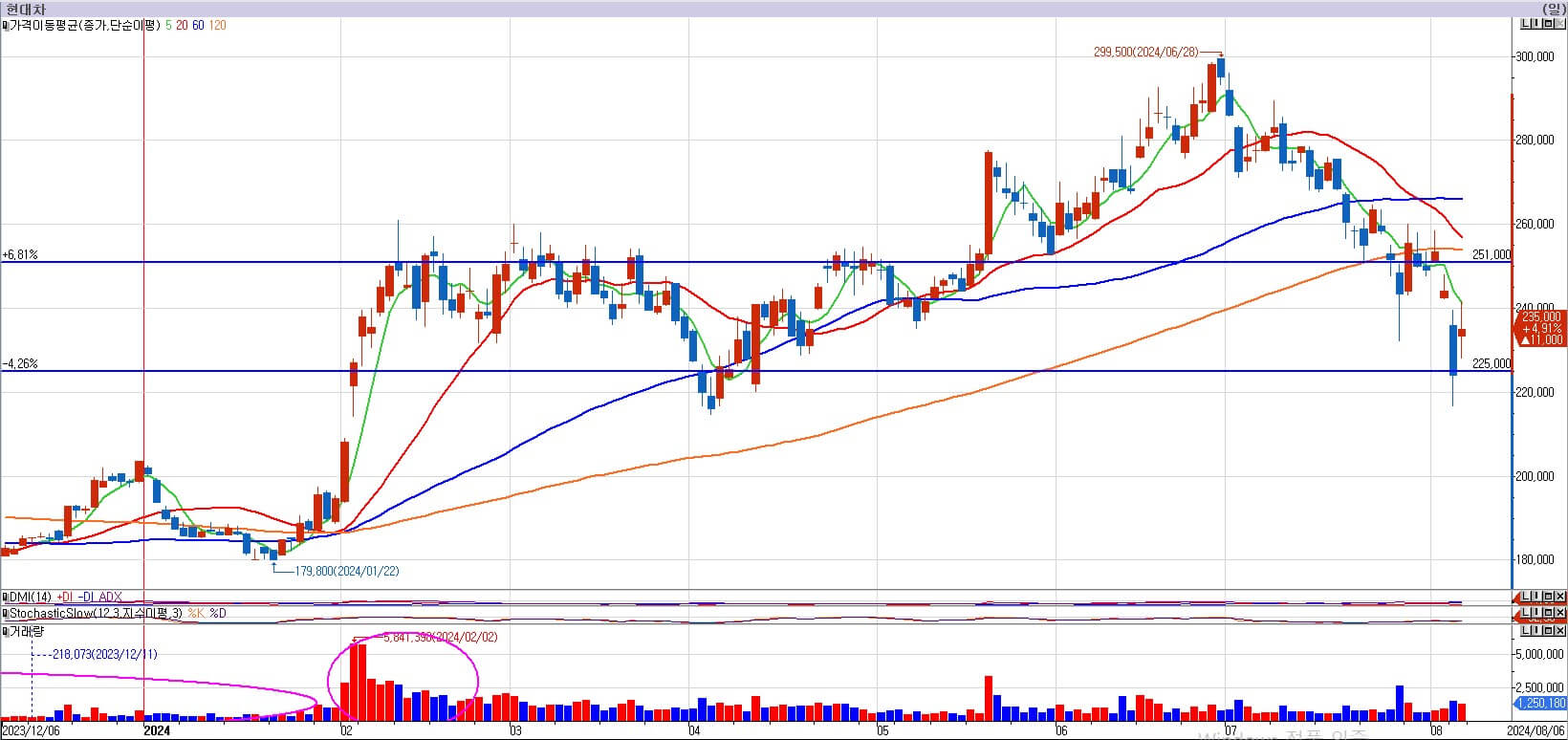Maximize the 거래량 volume panel
Viewport: 1568px width, 740px height.
pos(1548,630)
